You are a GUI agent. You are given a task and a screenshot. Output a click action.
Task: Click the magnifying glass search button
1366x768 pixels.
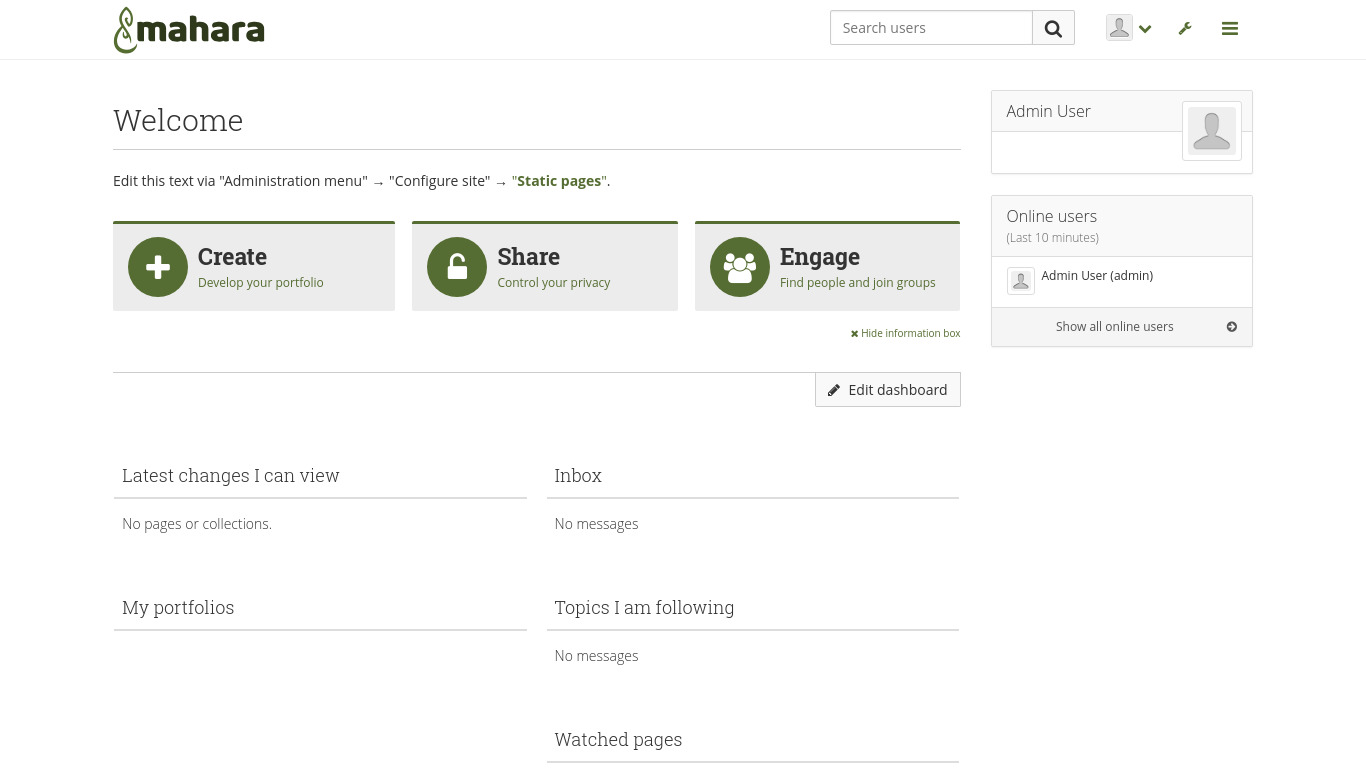point(1053,28)
